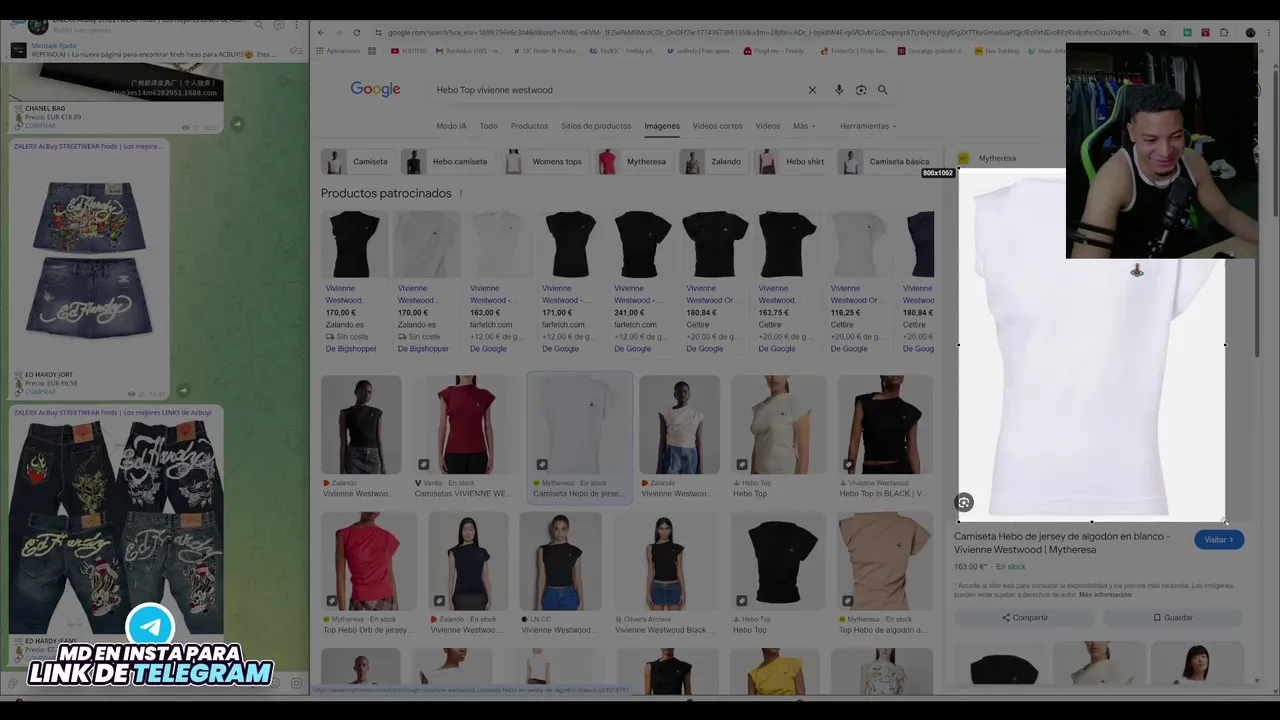Screen dimensions: 1280x720
Task: Click the Compartir share button
Action: pos(1025,618)
